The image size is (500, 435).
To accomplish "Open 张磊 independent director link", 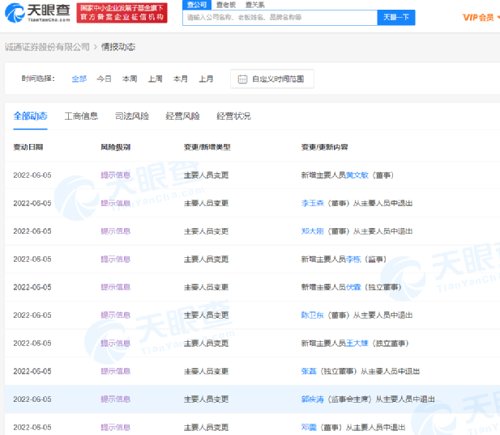I will 309,371.
